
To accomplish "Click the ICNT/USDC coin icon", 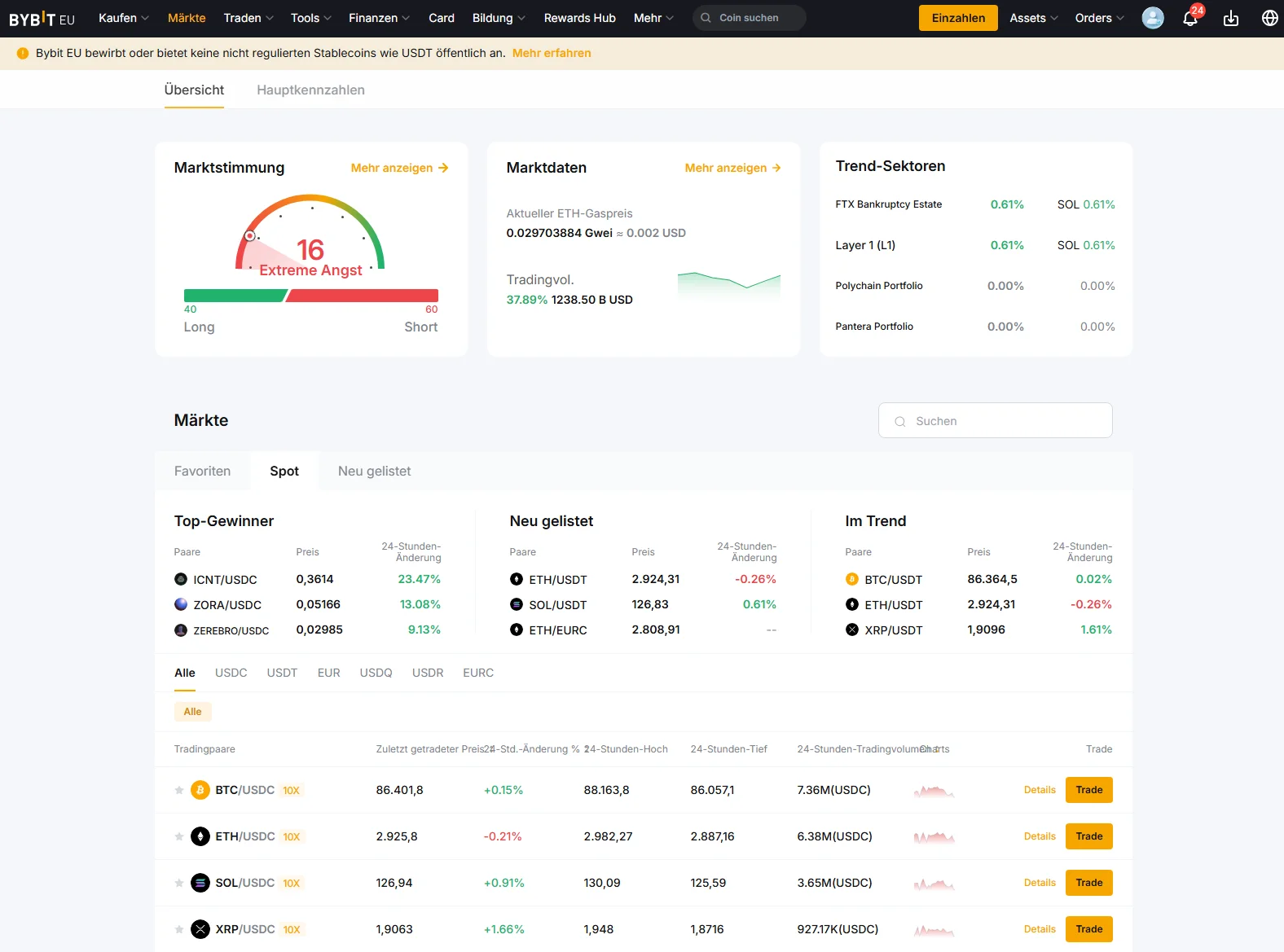I will (181, 579).
